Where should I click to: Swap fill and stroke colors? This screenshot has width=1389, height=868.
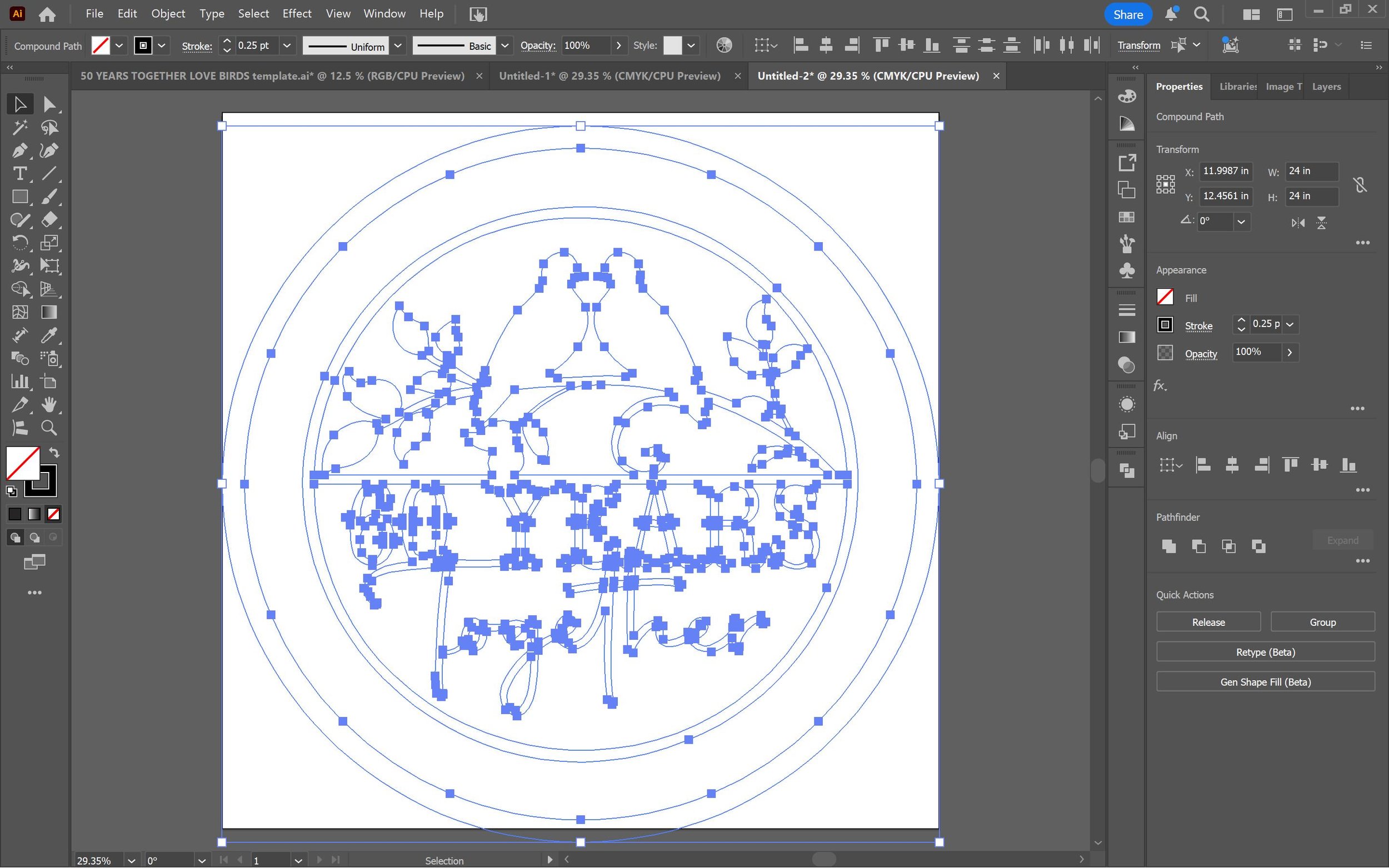54,453
